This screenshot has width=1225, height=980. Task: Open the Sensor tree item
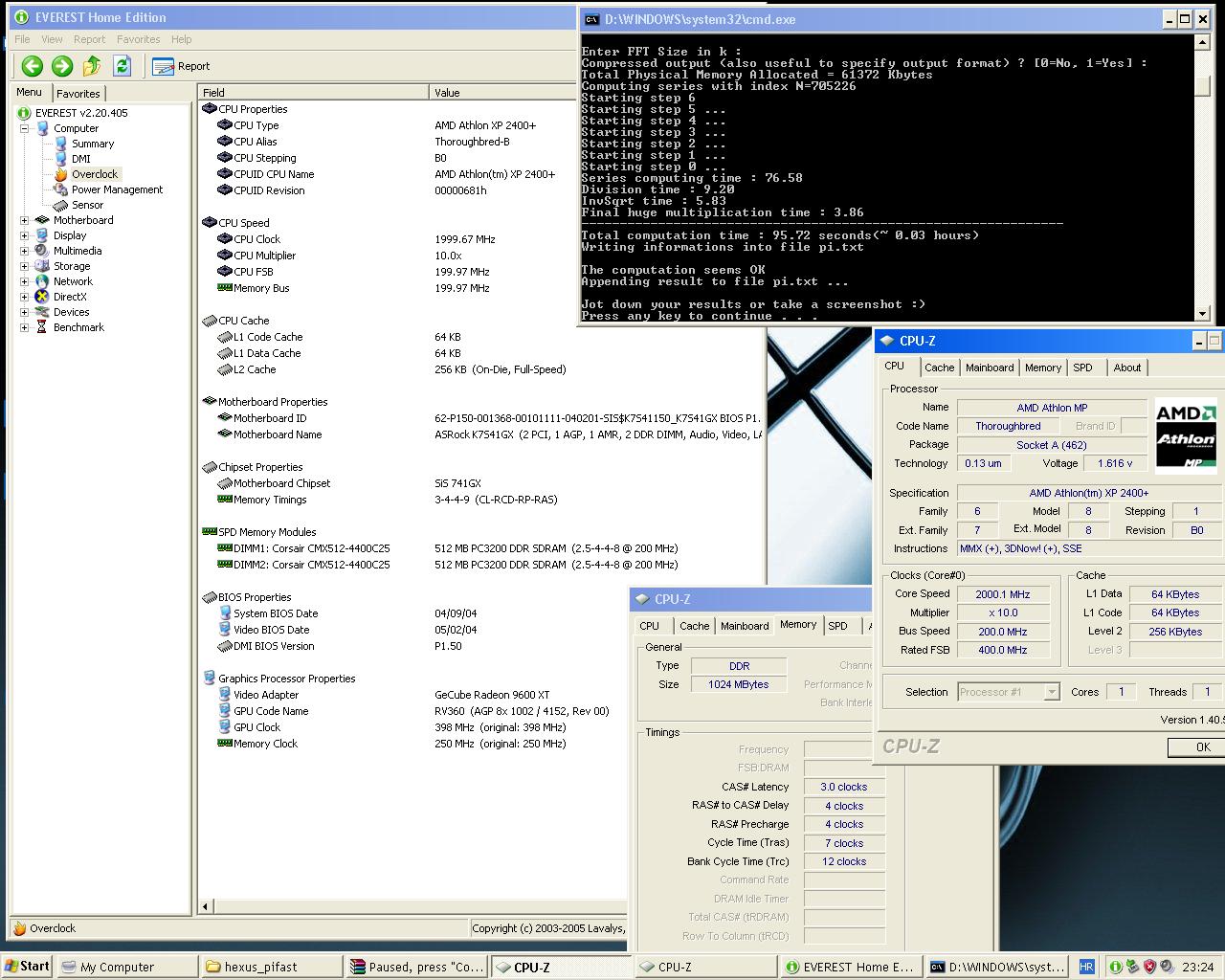coord(87,205)
